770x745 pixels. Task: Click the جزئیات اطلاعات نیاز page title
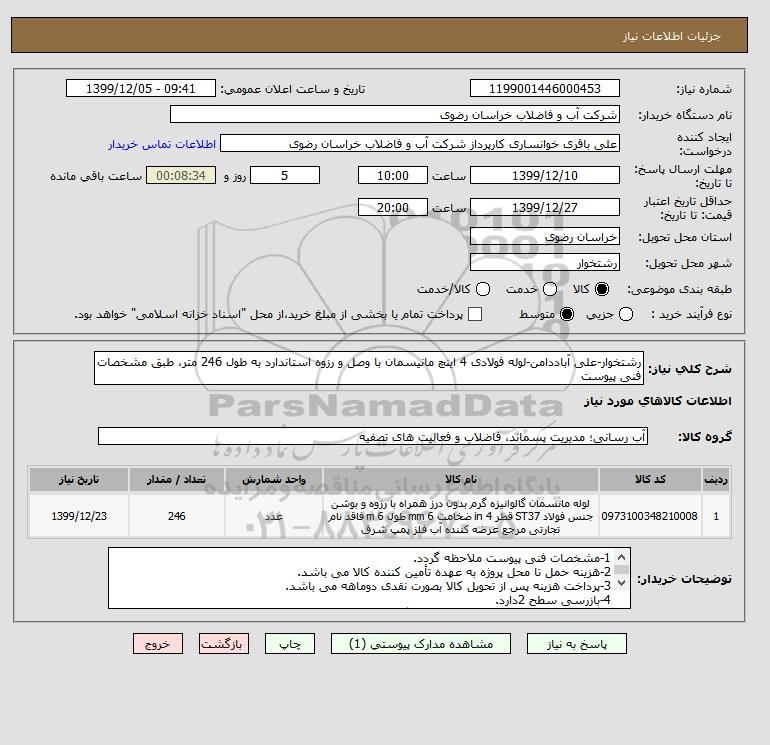[671, 36]
